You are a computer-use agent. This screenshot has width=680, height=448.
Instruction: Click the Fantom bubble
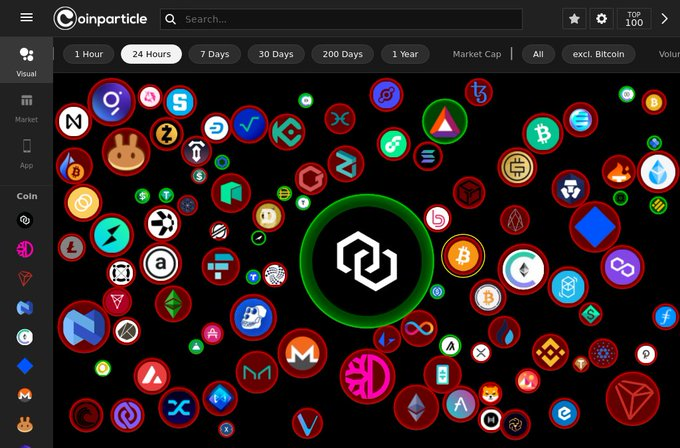point(568,287)
